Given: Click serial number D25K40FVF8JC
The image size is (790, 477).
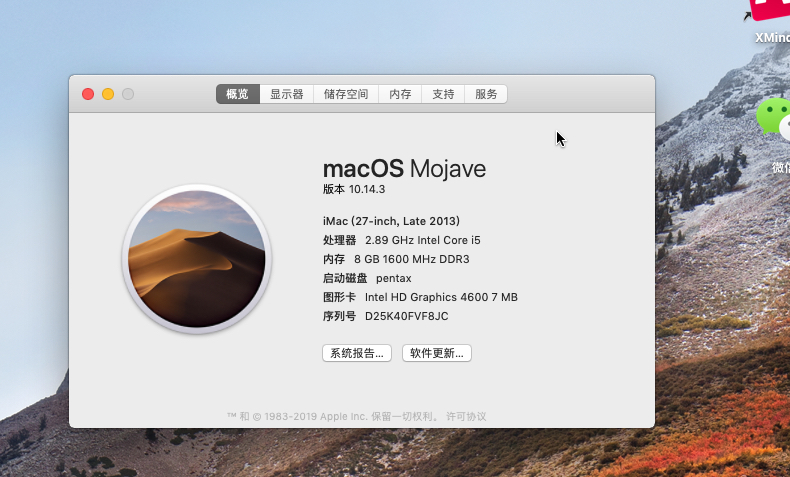Looking at the screenshot, I should click(407, 316).
